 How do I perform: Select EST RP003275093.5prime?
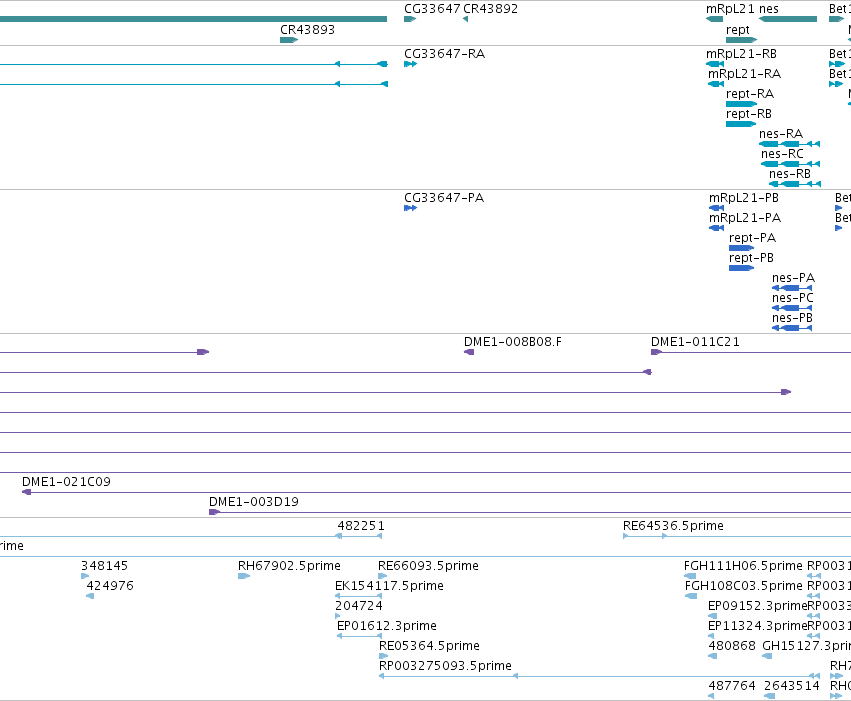(445, 666)
